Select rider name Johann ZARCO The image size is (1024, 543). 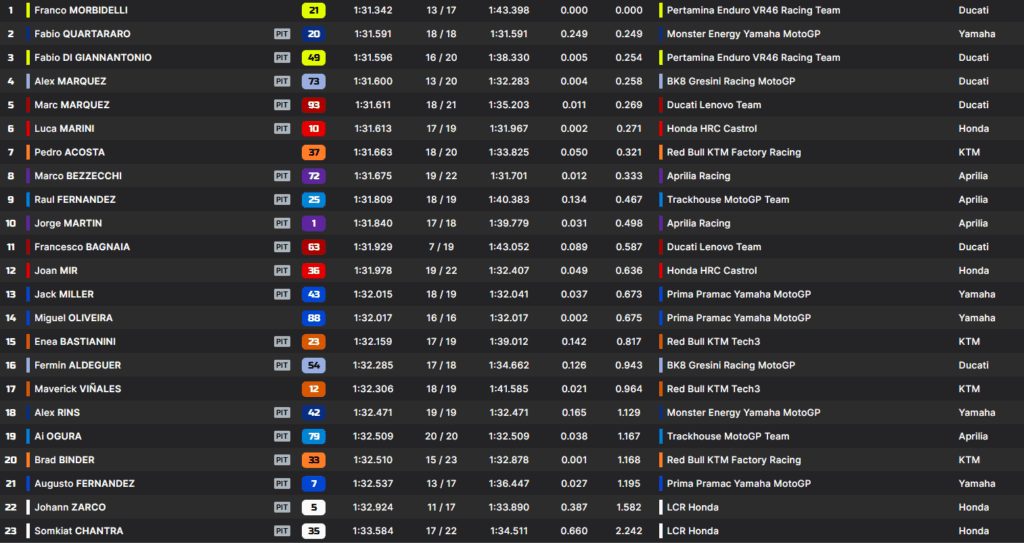[x=70, y=507]
